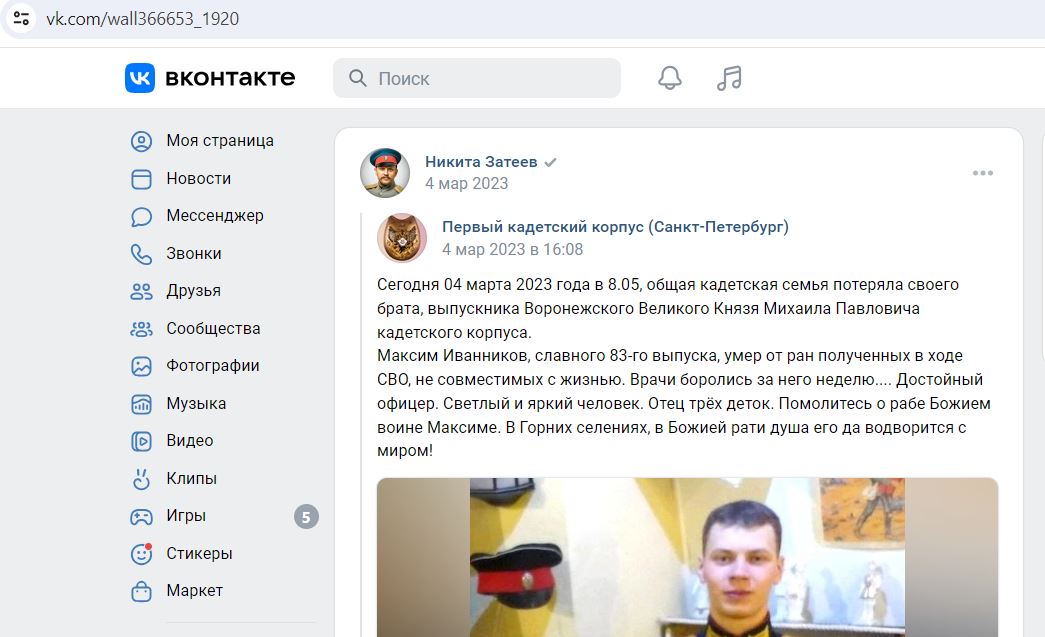Click the VK logo icon
The width and height of the screenshot is (1045, 637).
click(140, 78)
